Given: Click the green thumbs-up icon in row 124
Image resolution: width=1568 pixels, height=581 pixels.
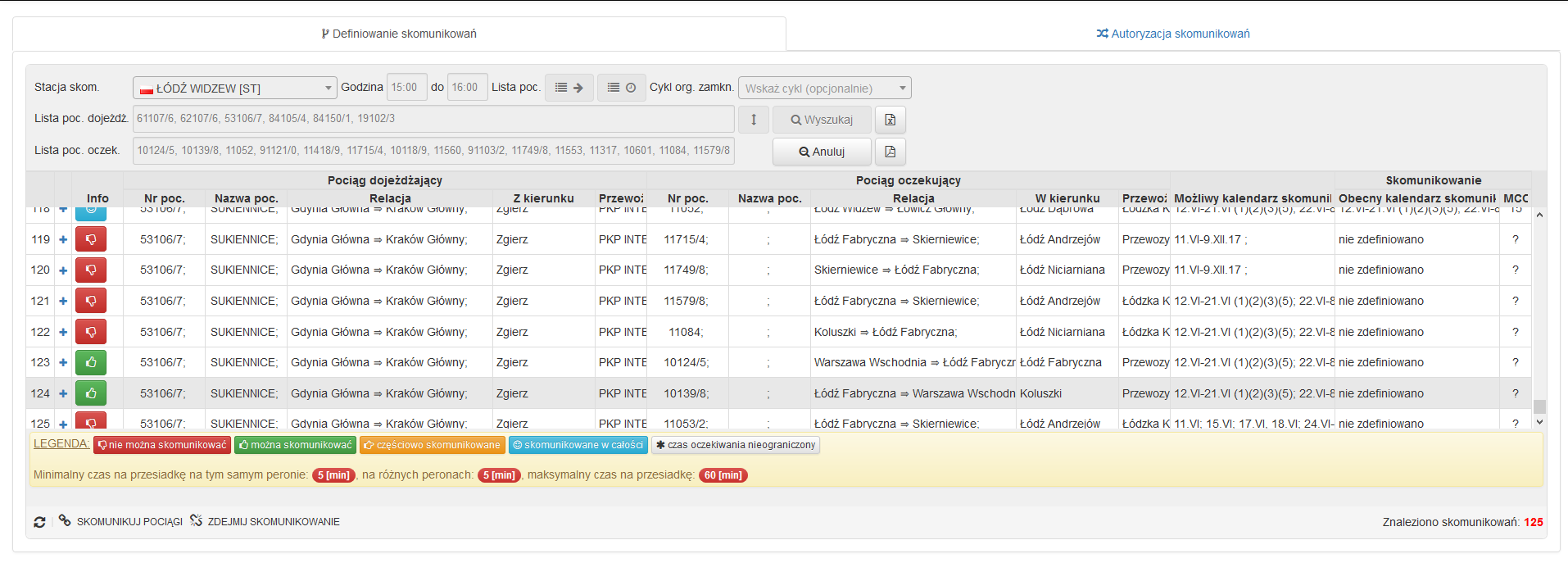Looking at the screenshot, I should [91, 393].
